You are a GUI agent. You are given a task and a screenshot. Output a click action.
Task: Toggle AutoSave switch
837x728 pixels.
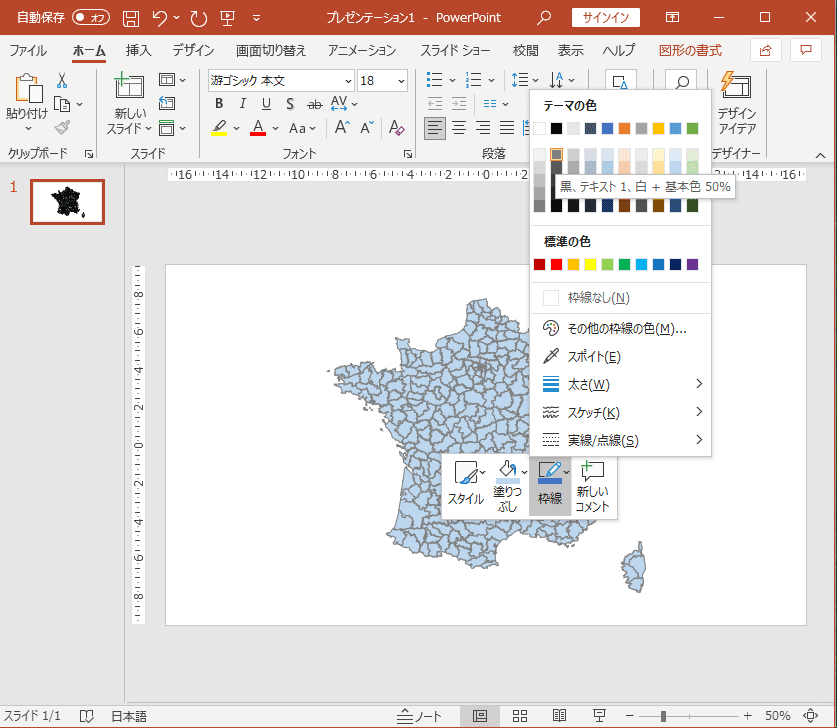pyautogui.click(x=91, y=18)
